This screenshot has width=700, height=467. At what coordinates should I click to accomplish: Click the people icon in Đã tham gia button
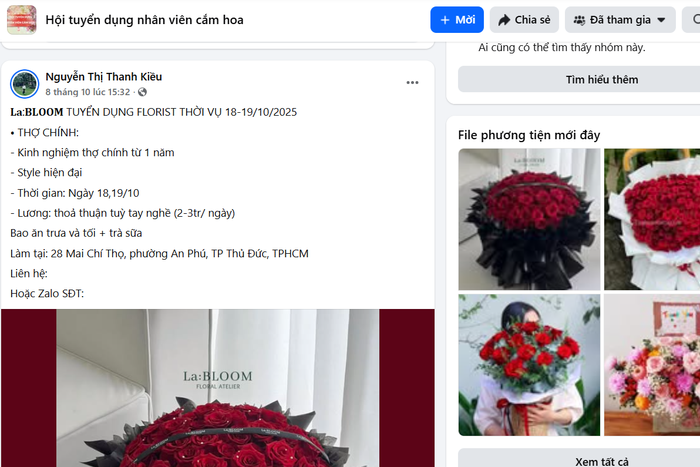click(579, 20)
